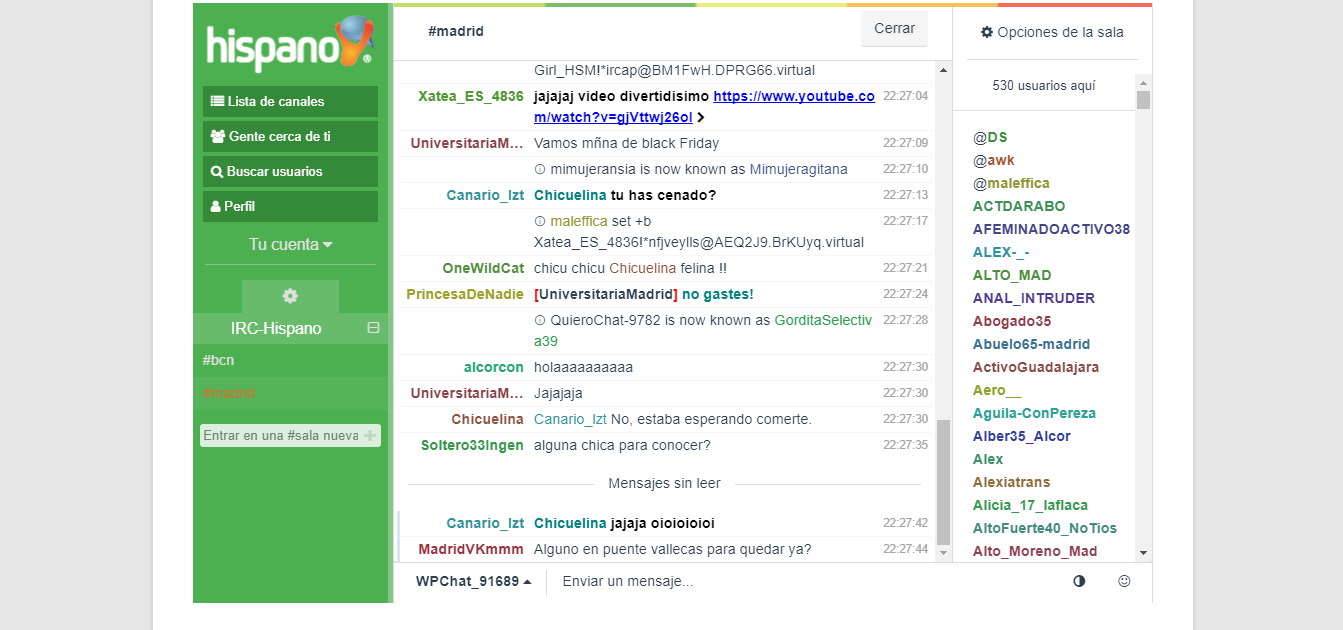Collapse the IRC-Hispano network group
The height and width of the screenshot is (630, 1343).
pos(373,328)
